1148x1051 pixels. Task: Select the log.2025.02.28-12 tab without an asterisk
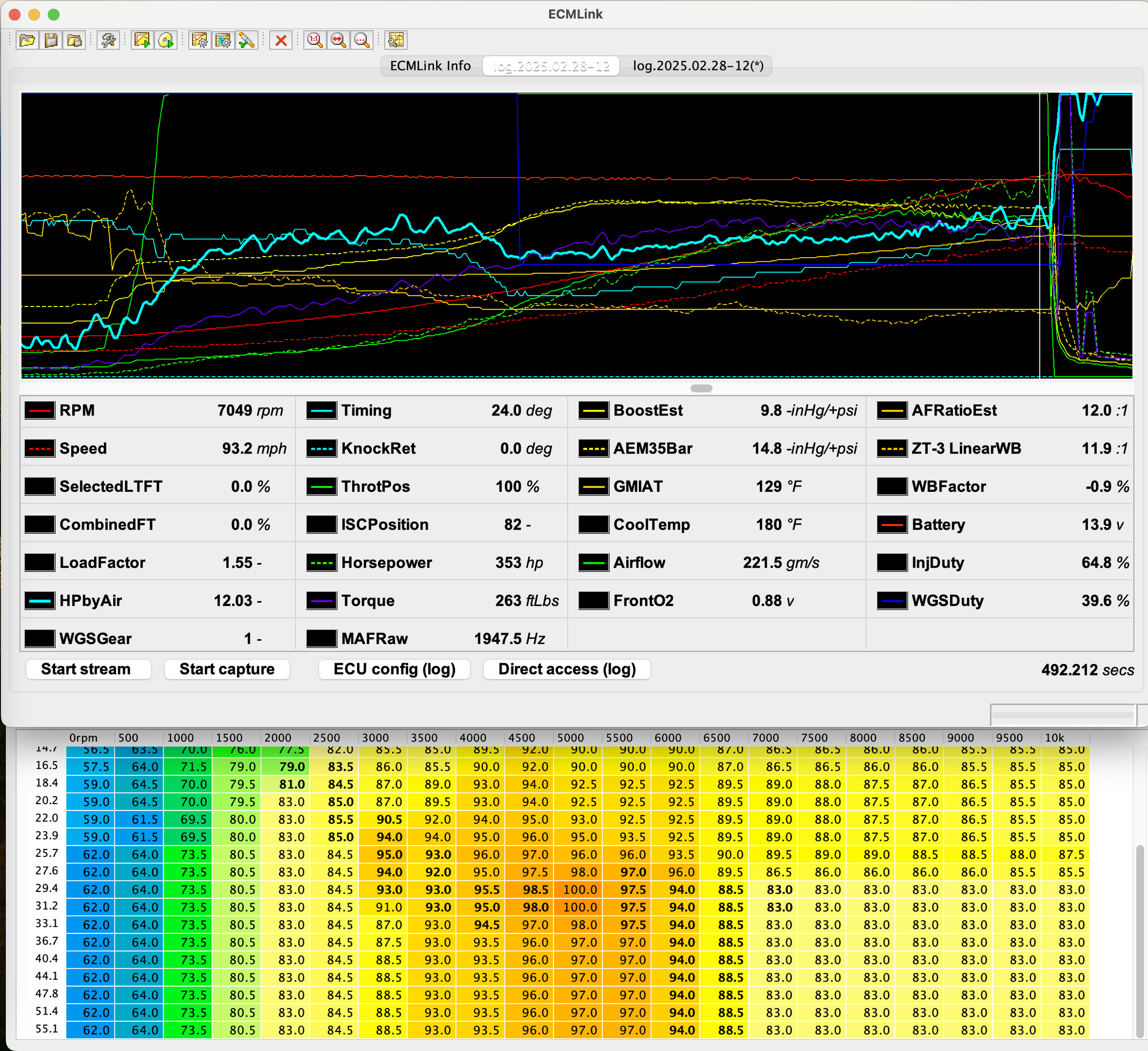pos(551,66)
